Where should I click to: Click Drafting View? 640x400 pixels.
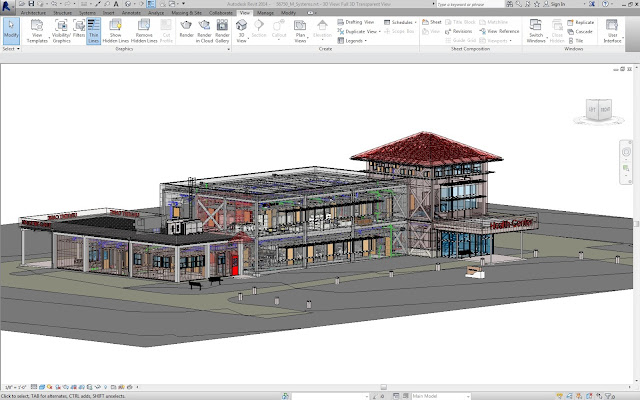356,22
